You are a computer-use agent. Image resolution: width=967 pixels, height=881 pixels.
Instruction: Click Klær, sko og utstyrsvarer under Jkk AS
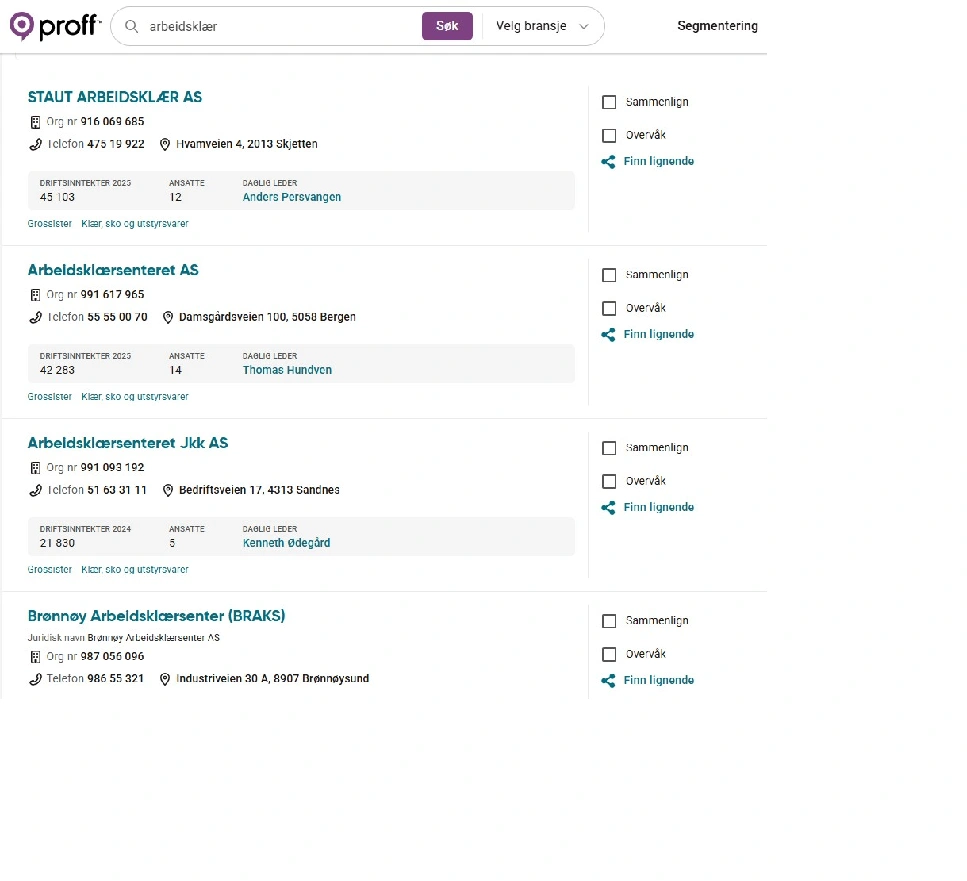pyautogui.click(x=134, y=570)
